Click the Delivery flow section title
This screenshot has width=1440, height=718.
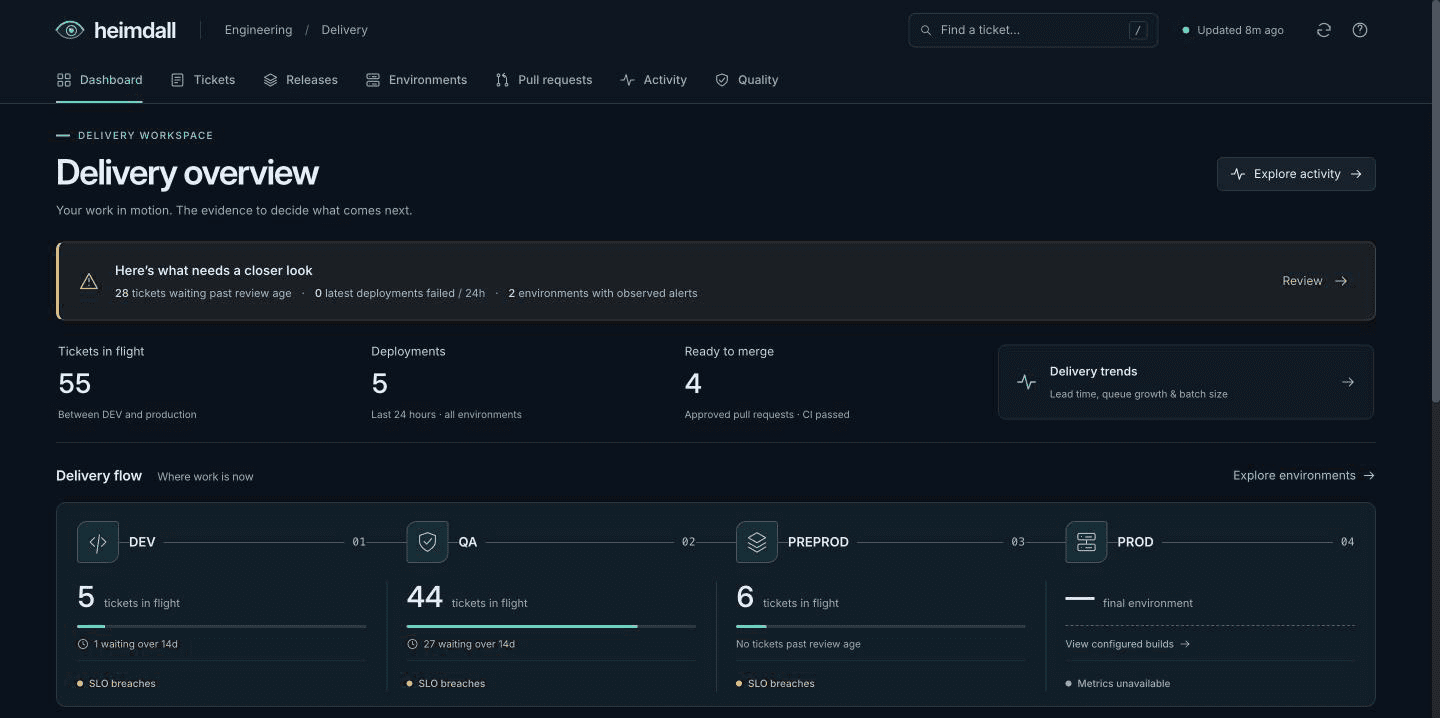tap(99, 476)
